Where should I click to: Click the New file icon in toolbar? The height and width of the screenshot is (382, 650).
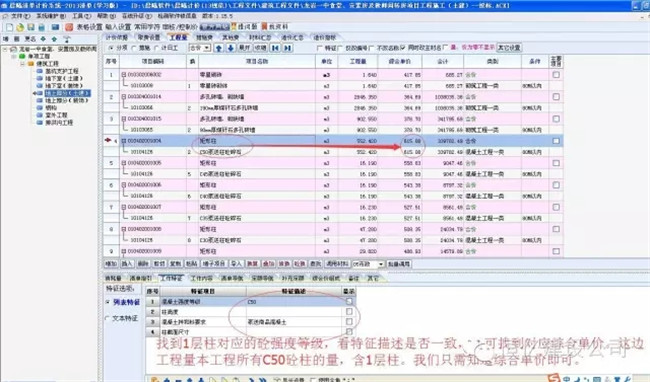[x=9, y=27]
